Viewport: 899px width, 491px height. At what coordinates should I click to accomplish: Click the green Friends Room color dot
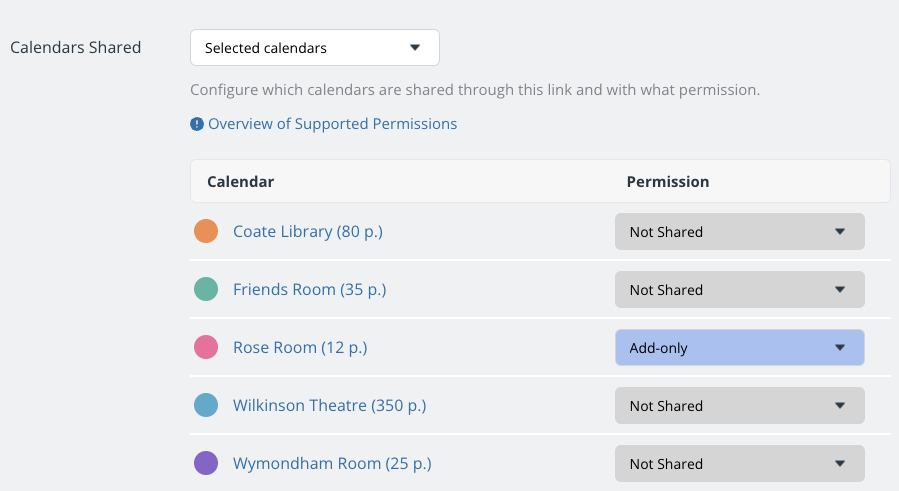tap(206, 289)
